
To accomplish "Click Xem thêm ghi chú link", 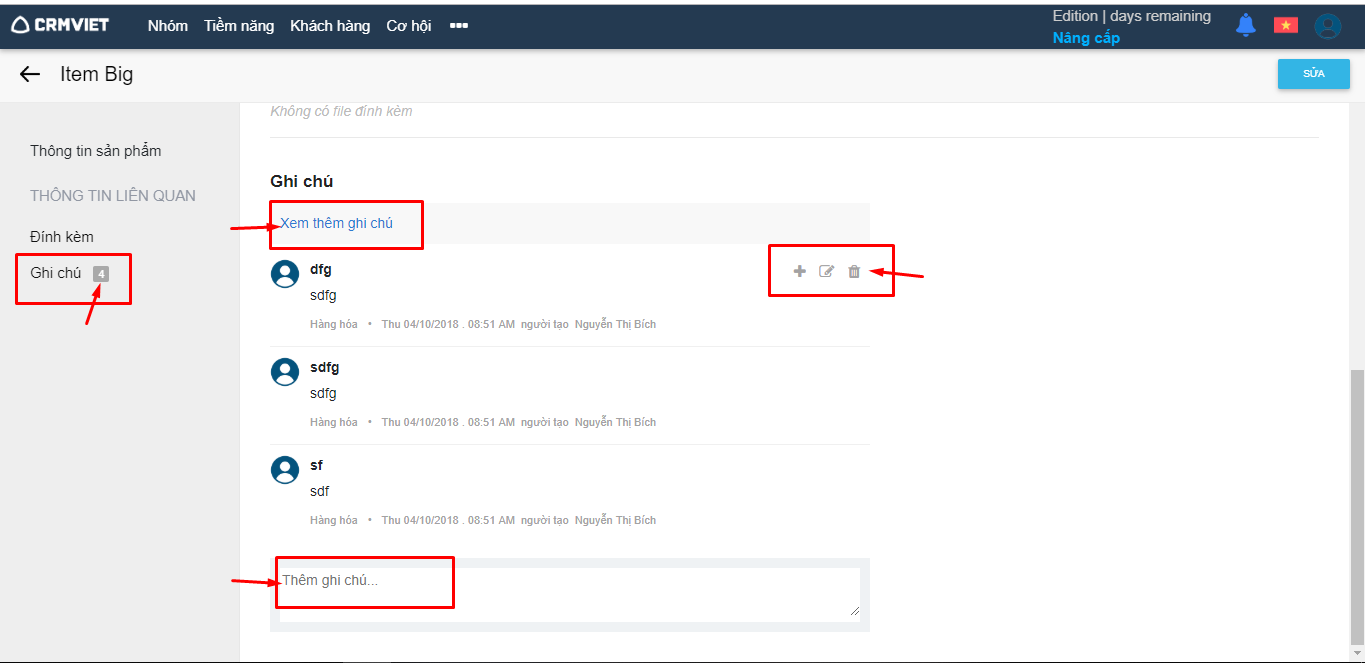I will pyautogui.click(x=336, y=223).
